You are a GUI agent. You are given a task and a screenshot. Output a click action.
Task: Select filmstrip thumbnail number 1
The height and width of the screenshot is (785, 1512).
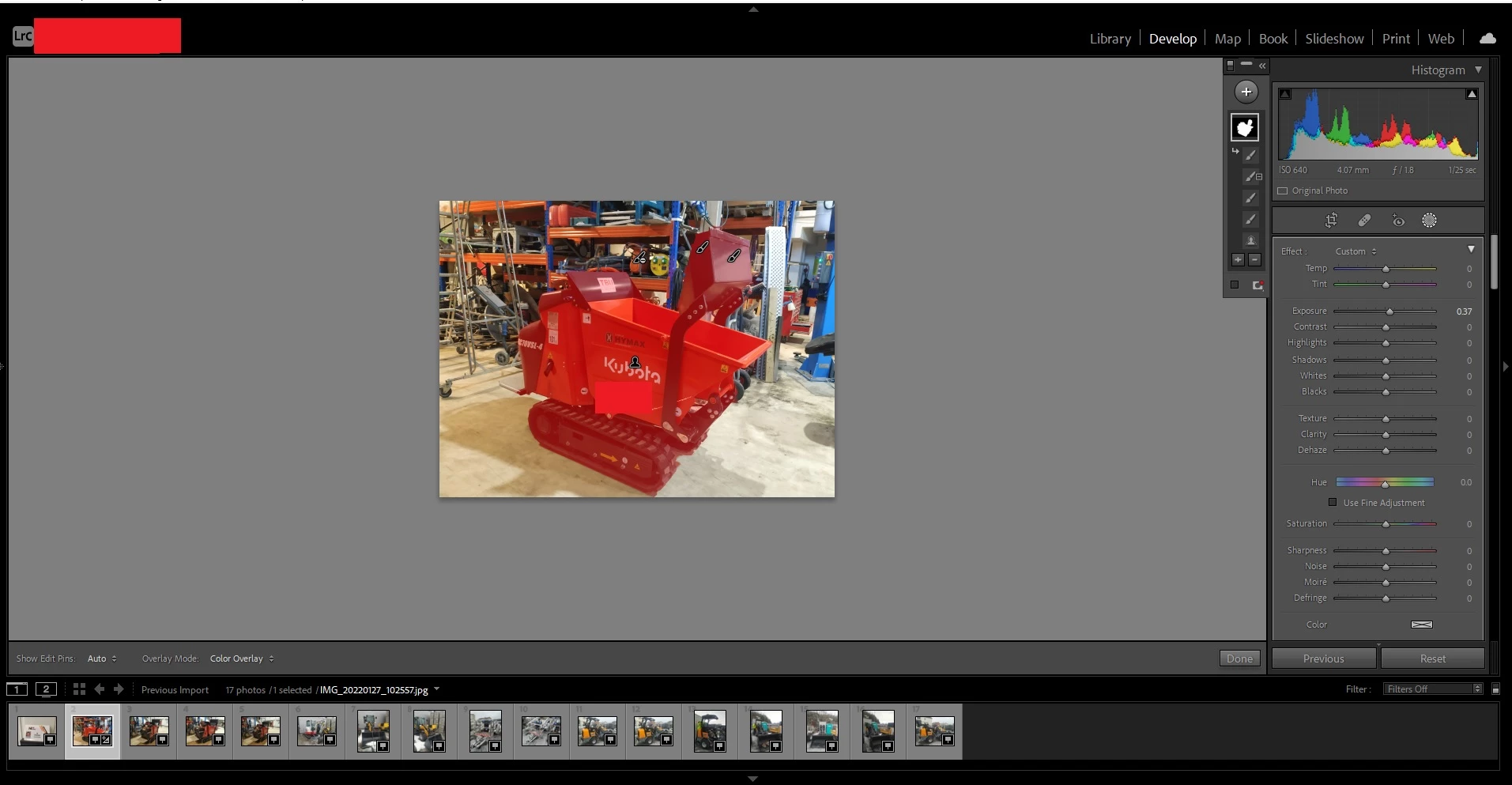tap(36, 731)
